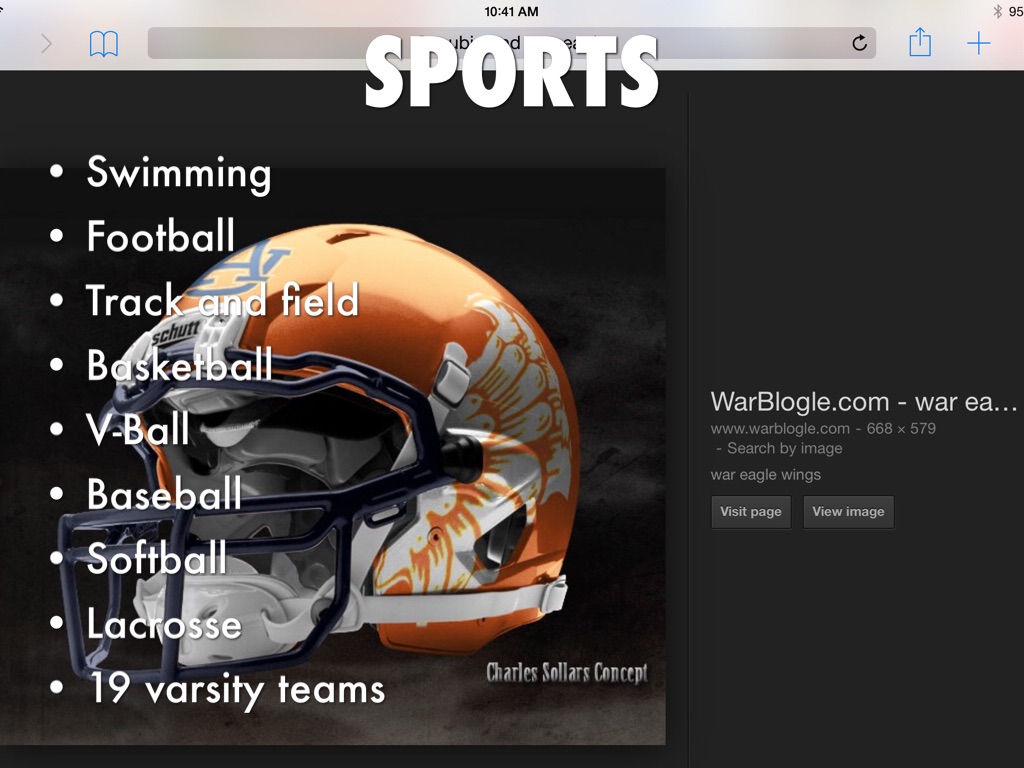The width and height of the screenshot is (1024, 768).
Task: Select the Swimming bullet item
Action: [x=178, y=172]
